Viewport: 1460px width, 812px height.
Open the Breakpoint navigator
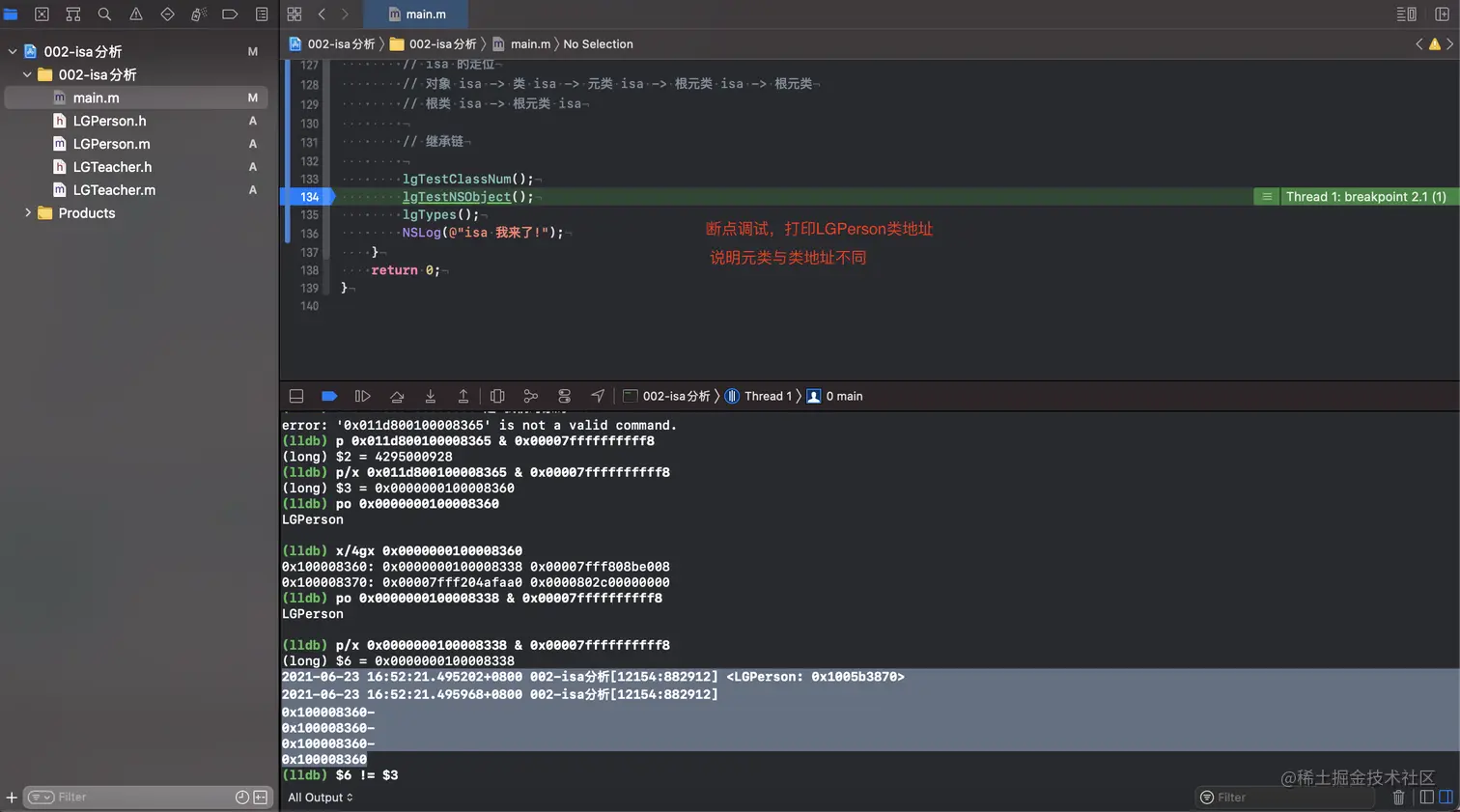point(230,14)
